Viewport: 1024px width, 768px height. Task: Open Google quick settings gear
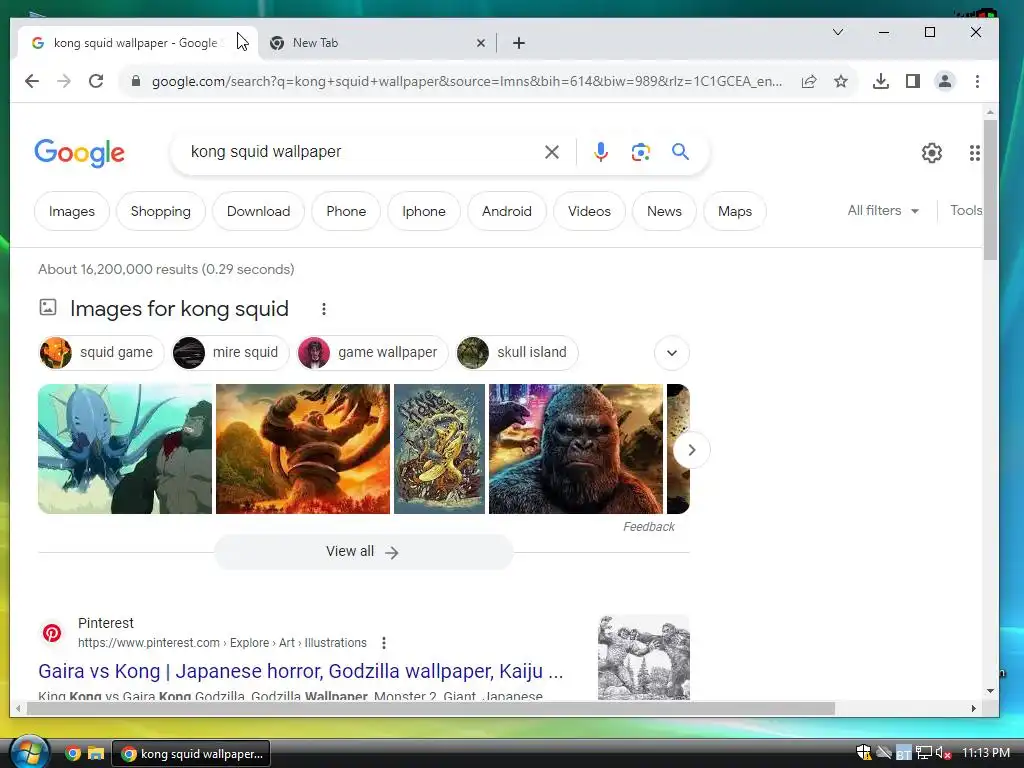tap(931, 153)
